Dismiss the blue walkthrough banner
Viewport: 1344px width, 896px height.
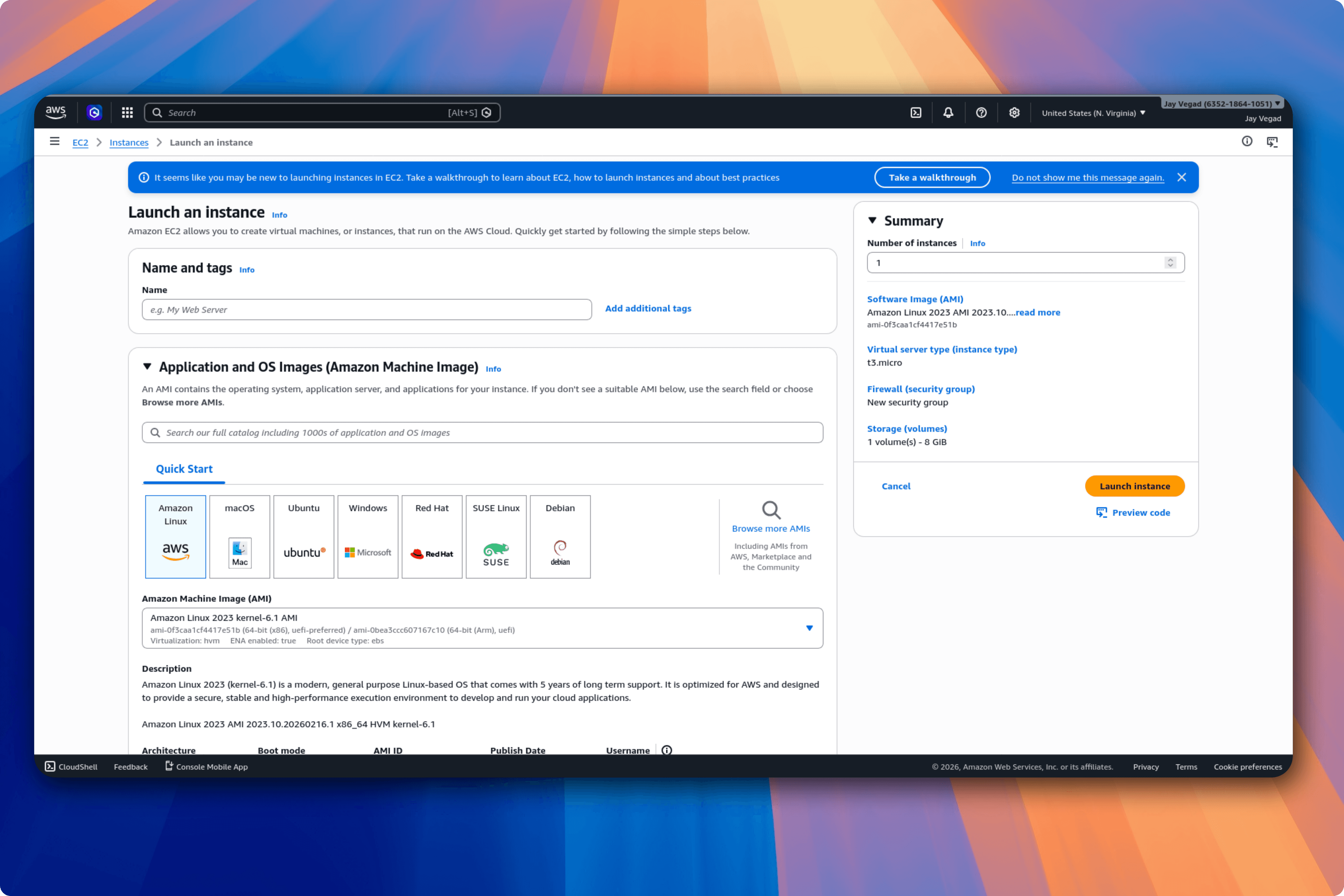[x=1182, y=178]
